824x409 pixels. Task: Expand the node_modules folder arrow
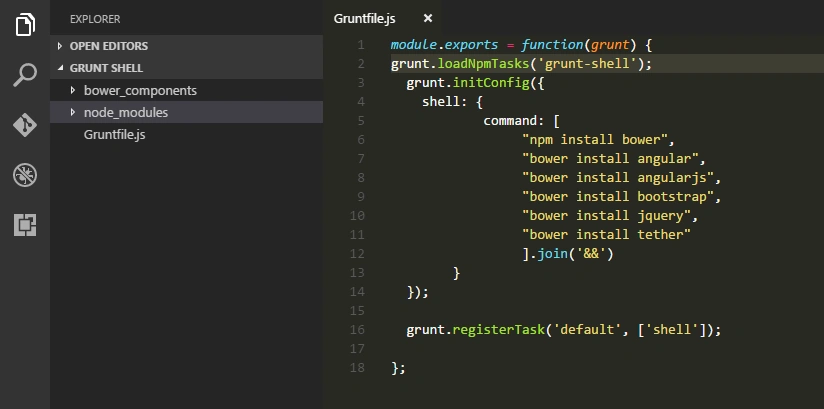[x=73, y=112]
